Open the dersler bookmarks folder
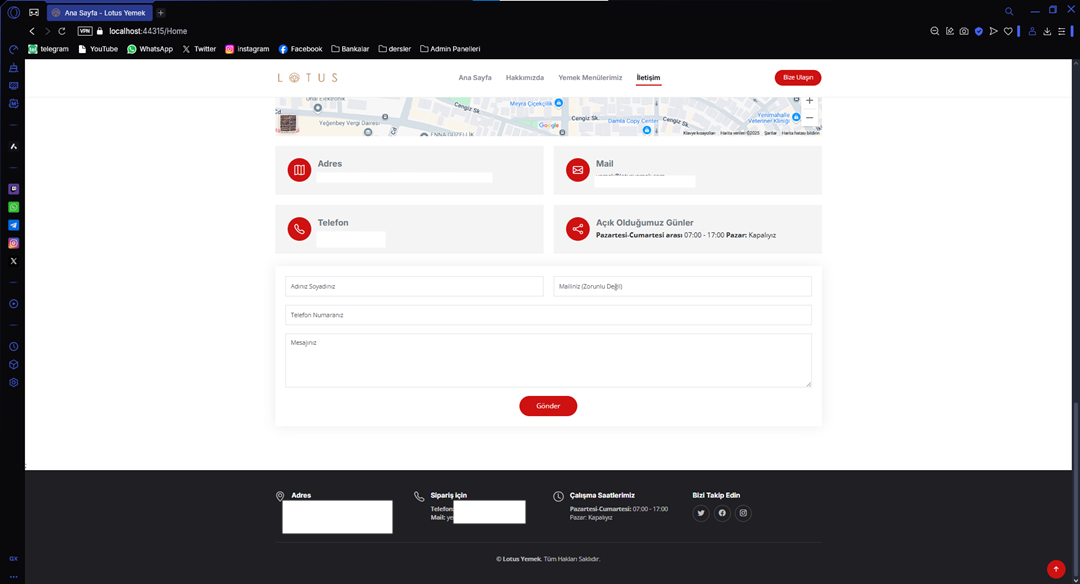Image resolution: width=1080 pixels, height=584 pixels. click(x=396, y=49)
